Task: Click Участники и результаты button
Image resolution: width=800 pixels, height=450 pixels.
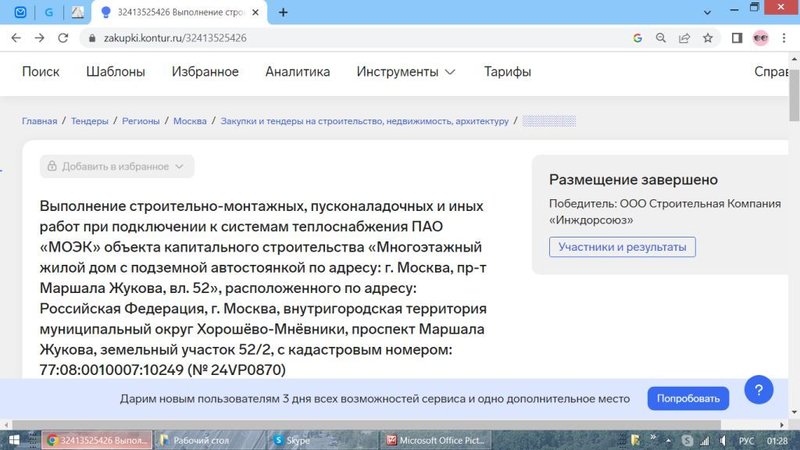Action: (622, 247)
